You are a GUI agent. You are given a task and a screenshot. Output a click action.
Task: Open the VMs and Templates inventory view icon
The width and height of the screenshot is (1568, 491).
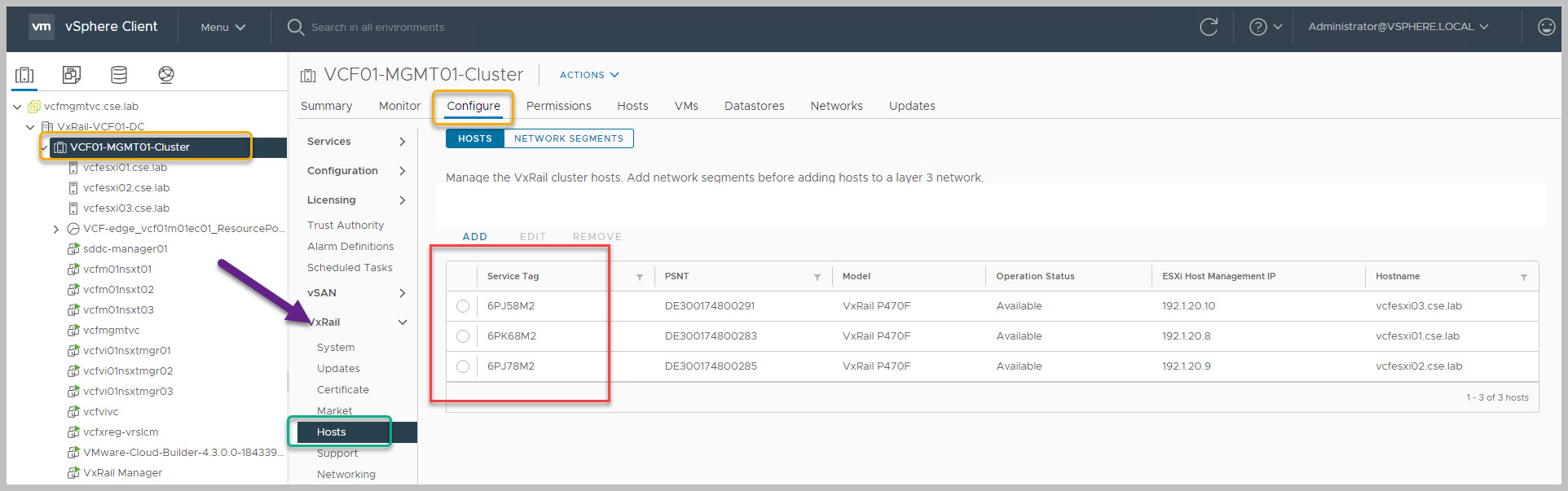[72, 75]
